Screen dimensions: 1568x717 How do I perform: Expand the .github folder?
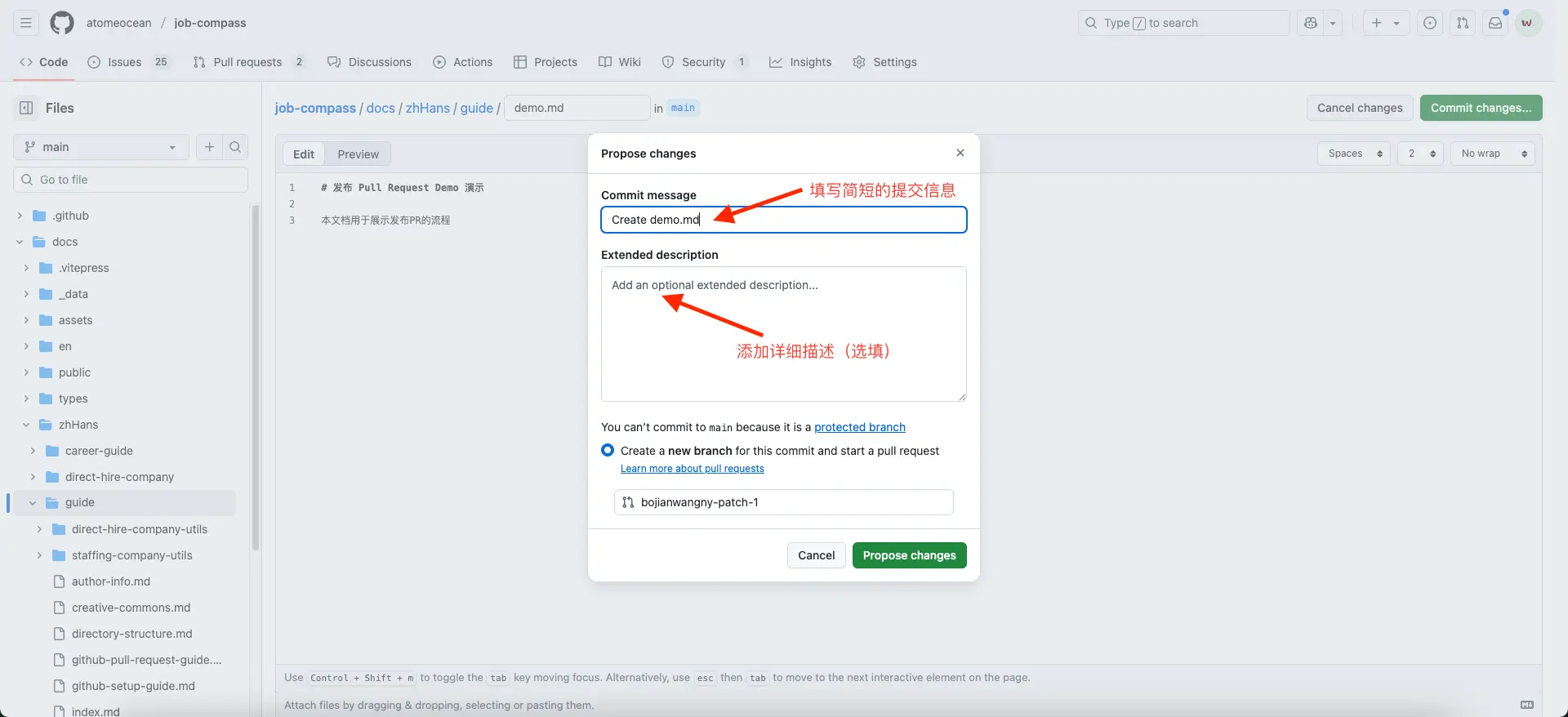20,216
